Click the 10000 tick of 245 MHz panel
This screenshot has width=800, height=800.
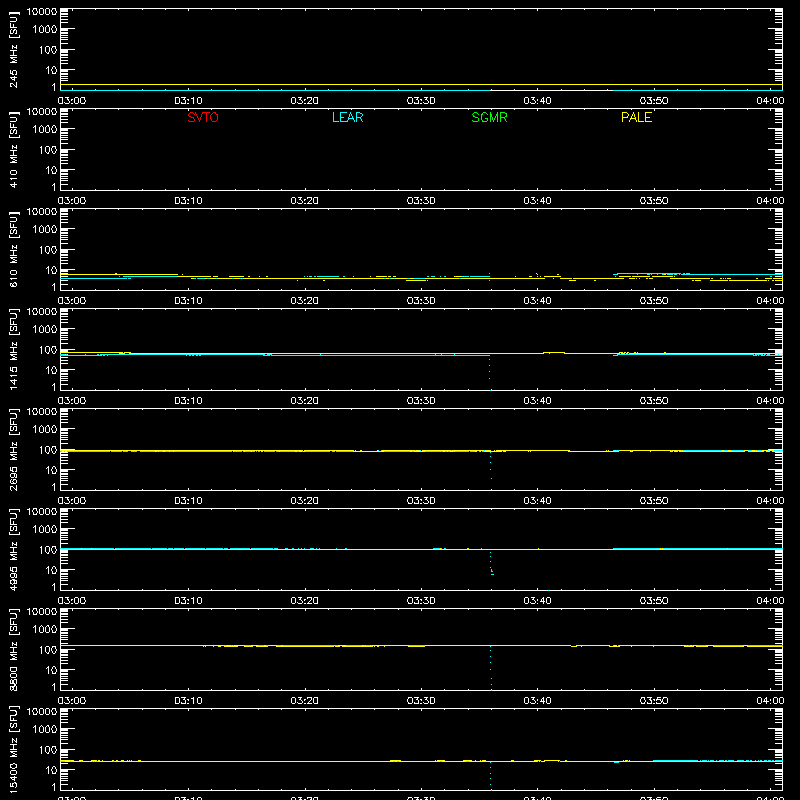(x=42, y=12)
